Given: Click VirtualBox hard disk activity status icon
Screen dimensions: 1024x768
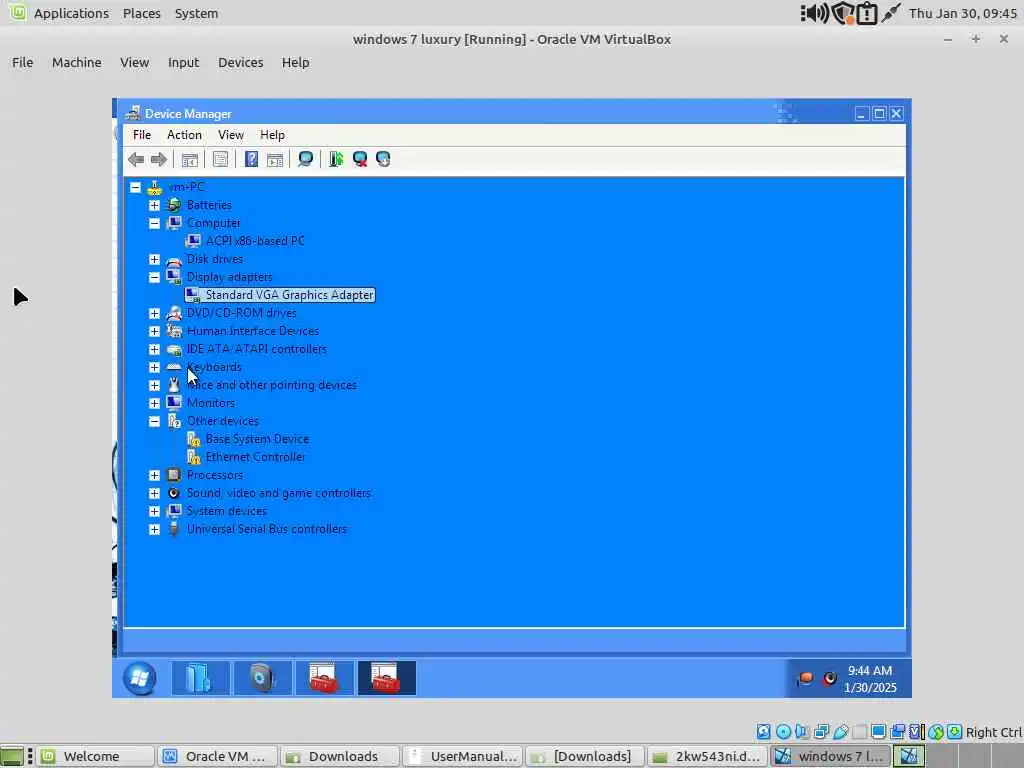Looking at the screenshot, I should [763, 732].
